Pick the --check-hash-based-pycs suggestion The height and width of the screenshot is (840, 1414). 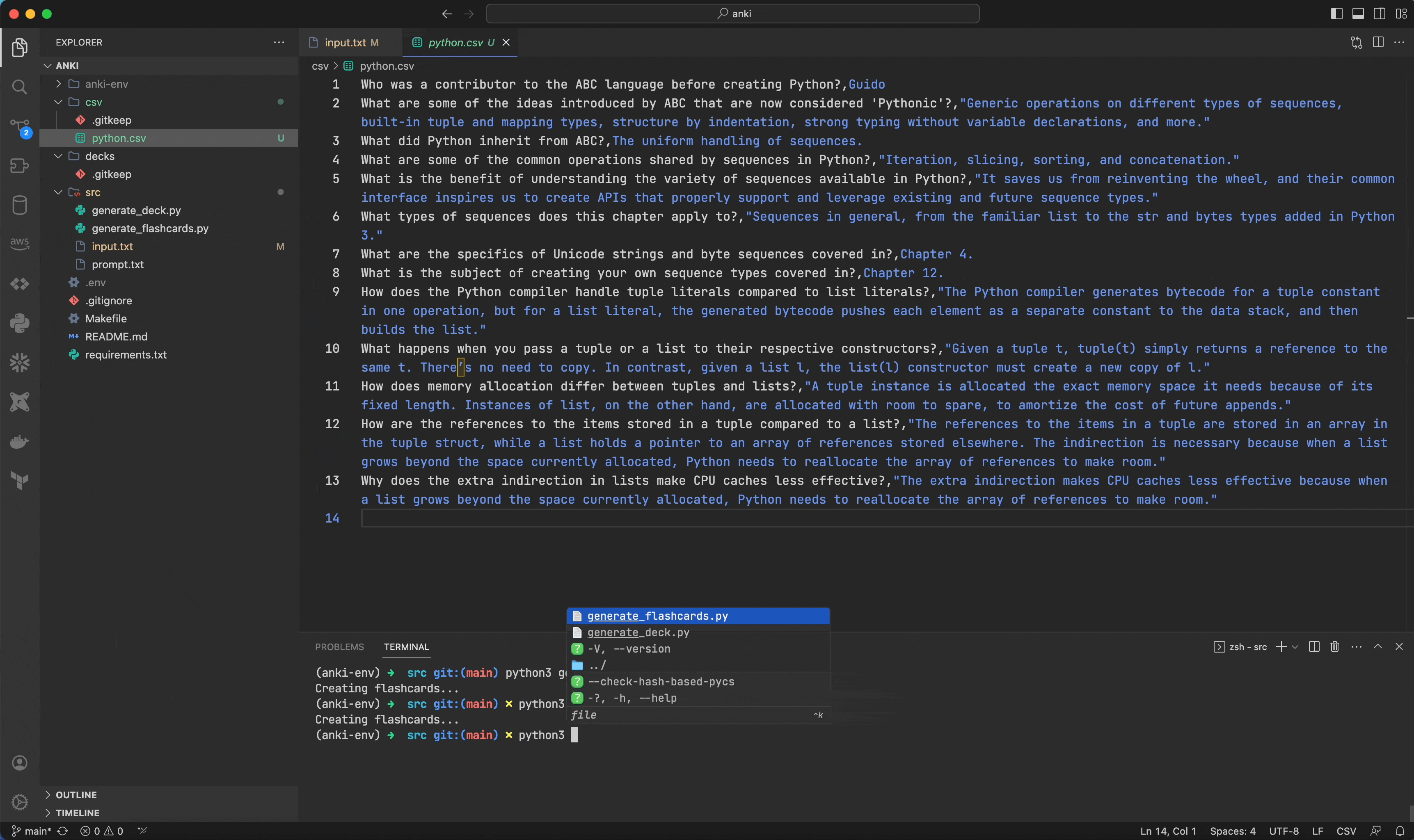pos(698,682)
